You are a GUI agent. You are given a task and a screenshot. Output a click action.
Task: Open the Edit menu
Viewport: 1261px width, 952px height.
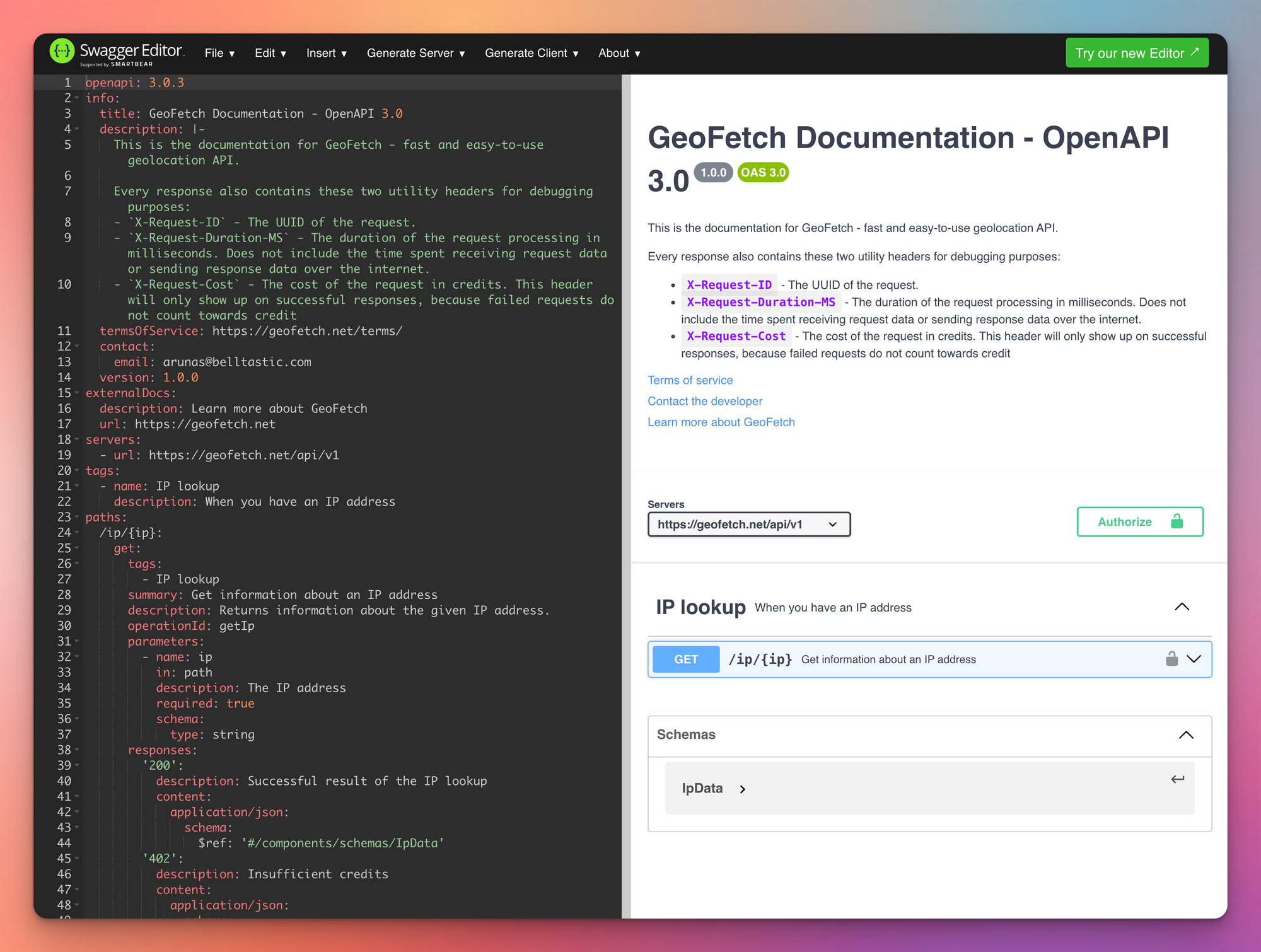point(270,54)
